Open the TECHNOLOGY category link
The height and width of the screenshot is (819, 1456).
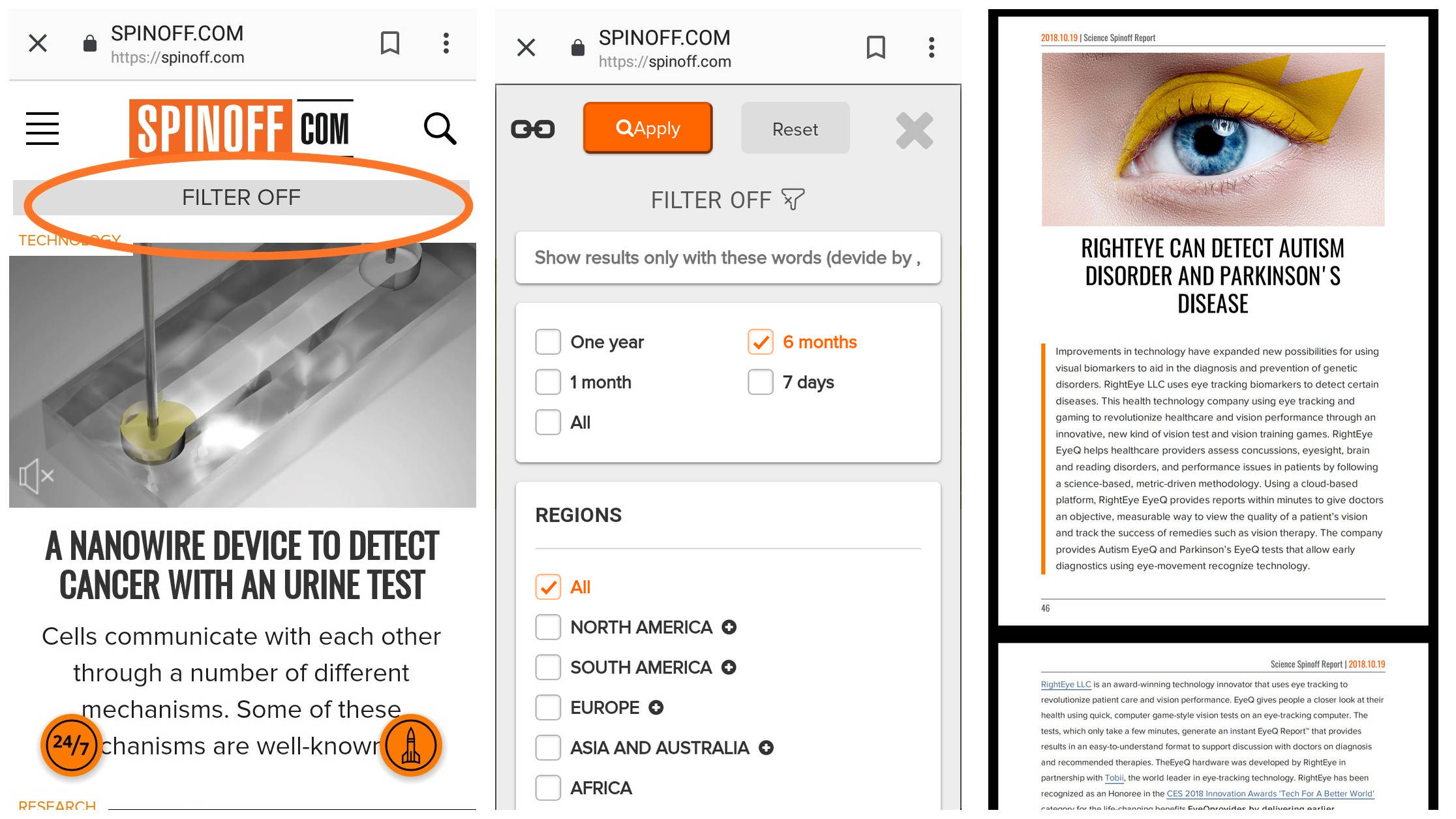(70, 240)
